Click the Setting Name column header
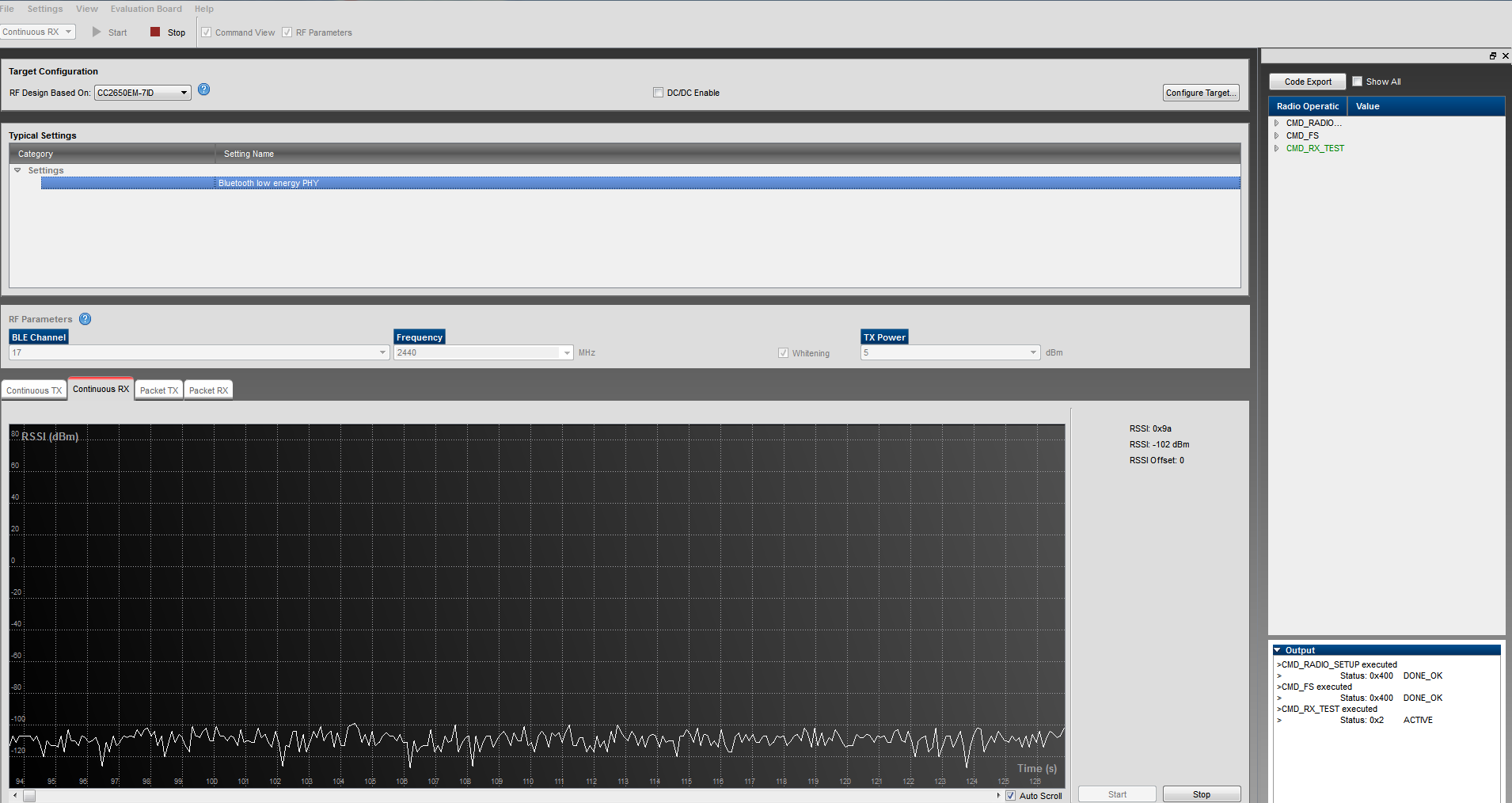The height and width of the screenshot is (803, 1512). click(728, 154)
